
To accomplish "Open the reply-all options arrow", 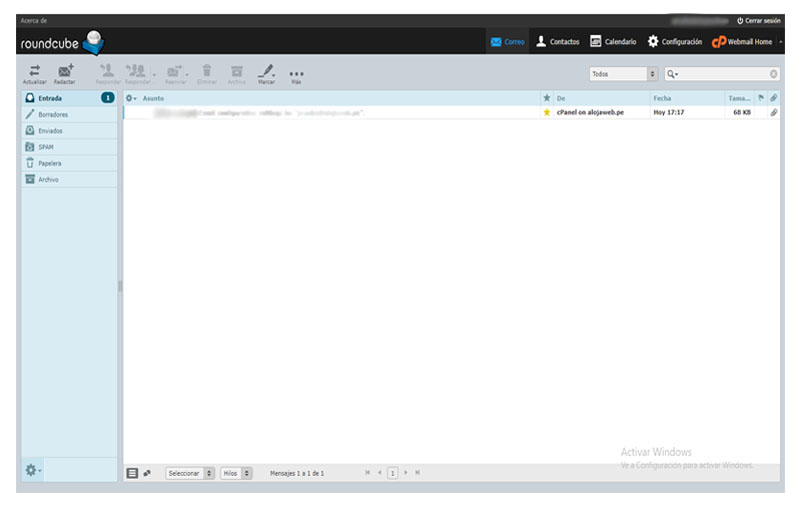I will click(154, 74).
